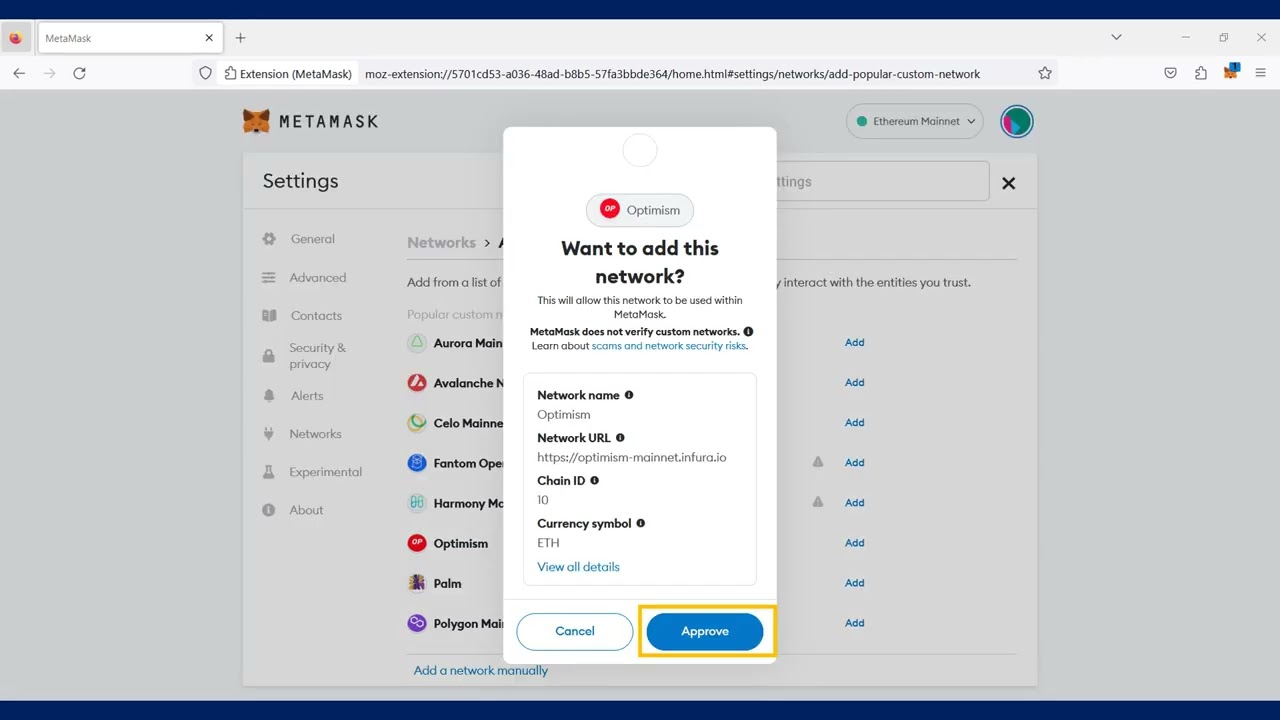Open the Firefox hamburger menu
Viewport: 1280px width, 720px height.
(1260, 73)
